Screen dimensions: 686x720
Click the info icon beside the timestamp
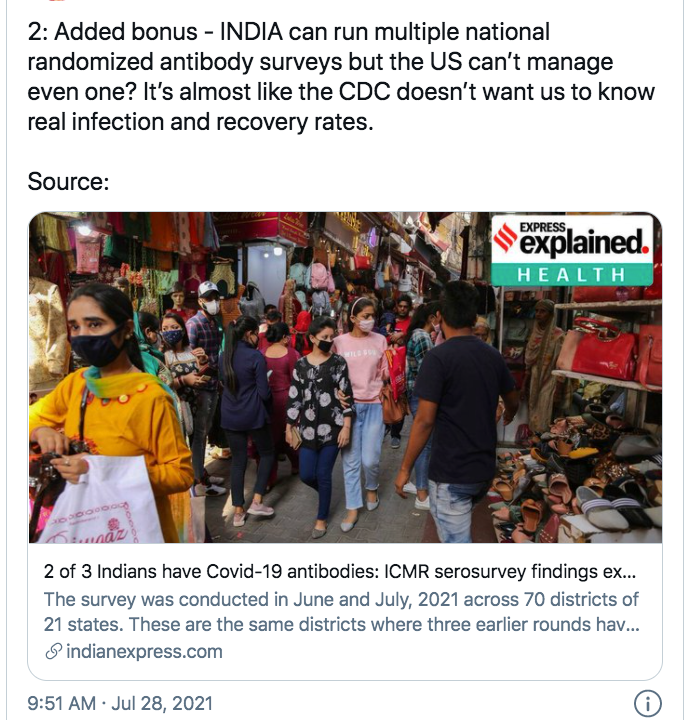coord(648,703)
